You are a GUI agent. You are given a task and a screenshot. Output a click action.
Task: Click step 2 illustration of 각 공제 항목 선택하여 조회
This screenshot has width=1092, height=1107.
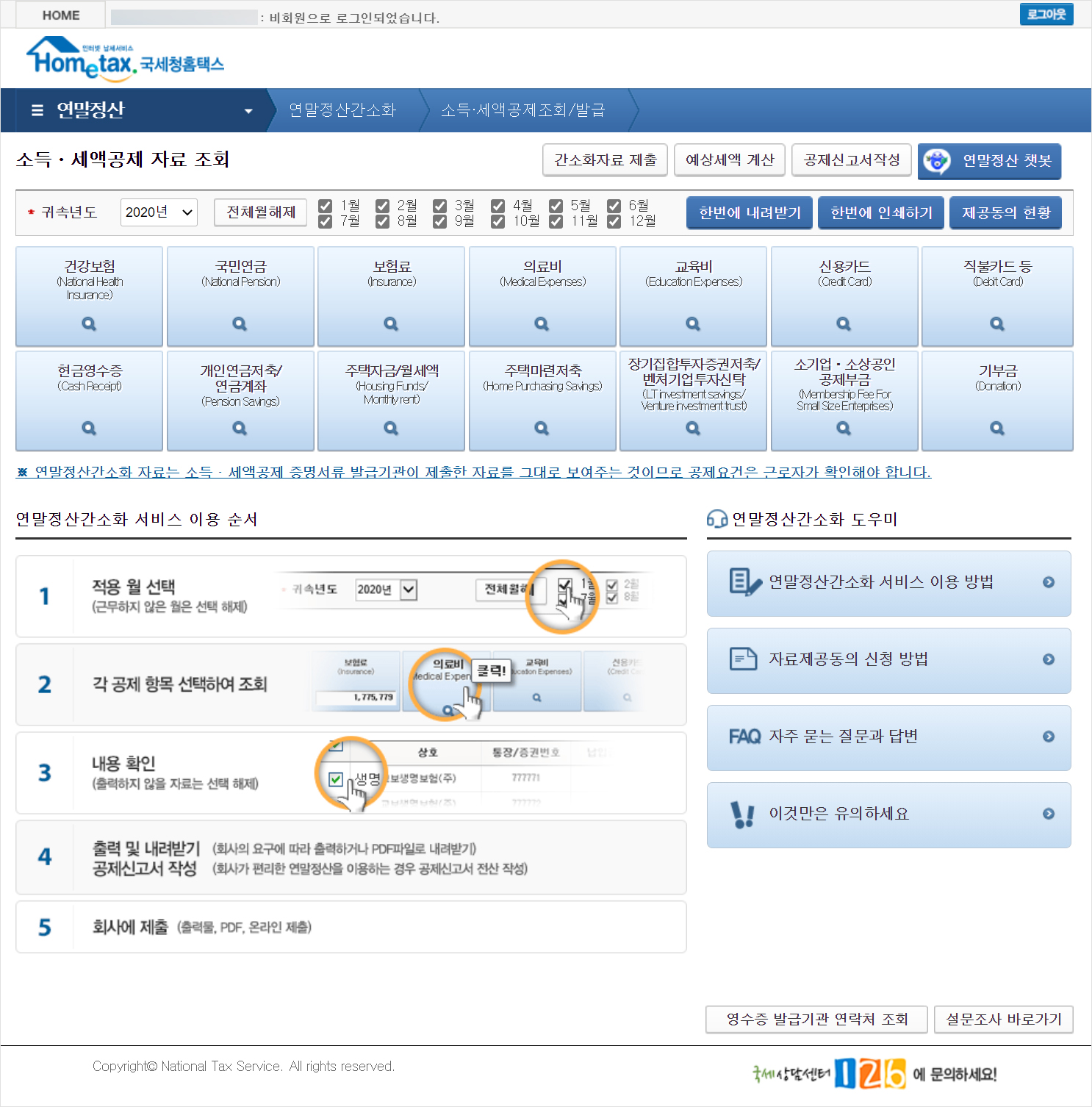click(478, 684)
